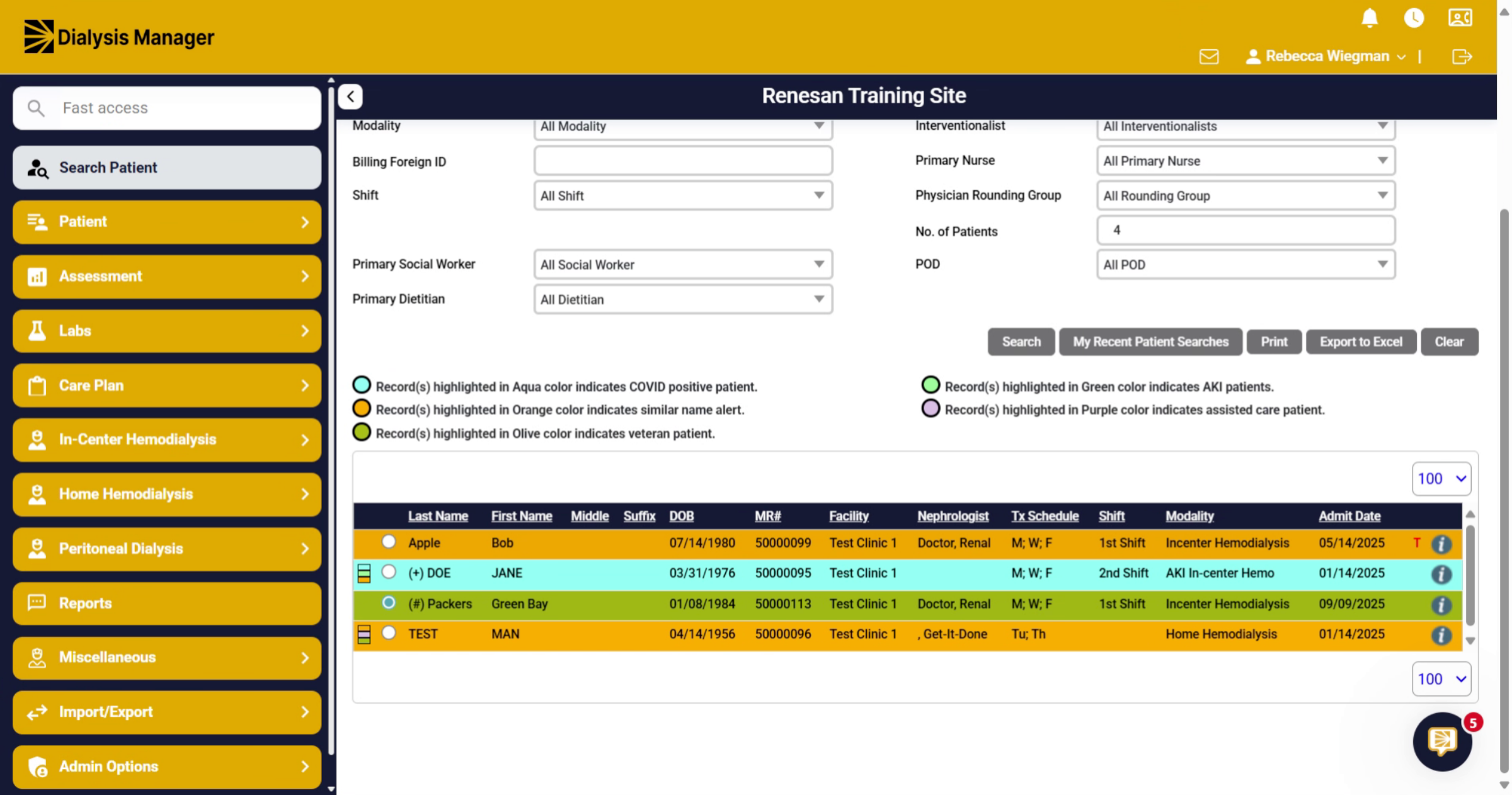The width and height of the screenshot is (1512, 795).
Task: Open the chat widget with 5 badge
Action: (1442, 741)
